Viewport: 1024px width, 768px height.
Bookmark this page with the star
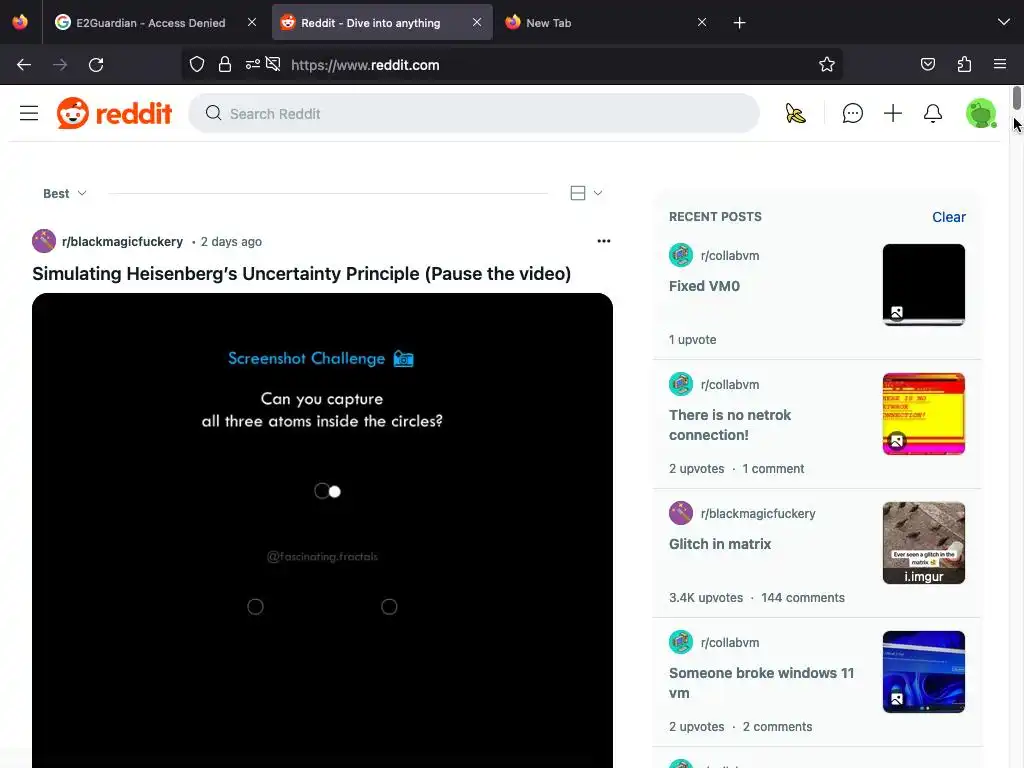point(827,64)
